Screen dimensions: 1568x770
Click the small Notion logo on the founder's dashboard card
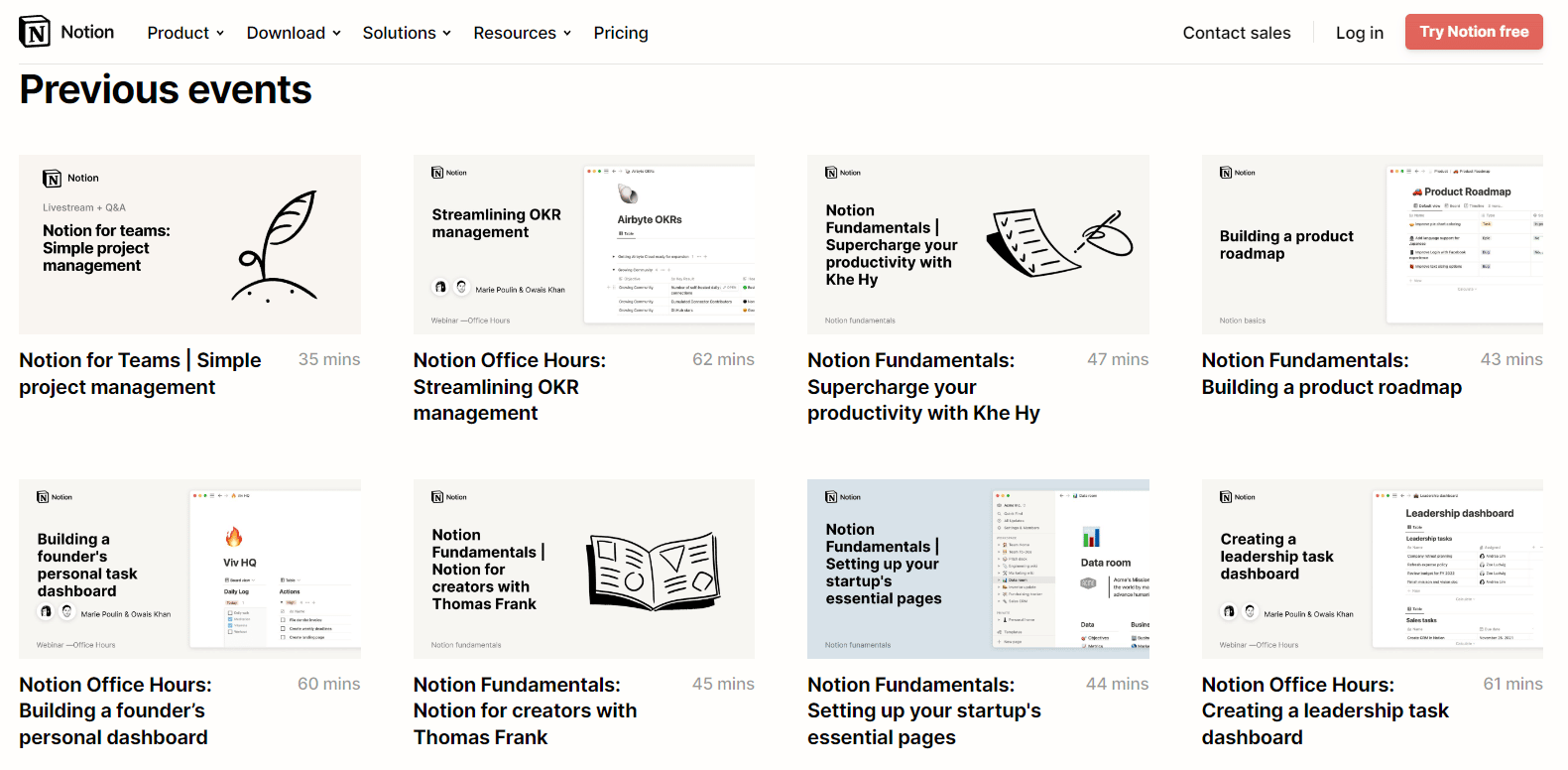click(43, 497)
